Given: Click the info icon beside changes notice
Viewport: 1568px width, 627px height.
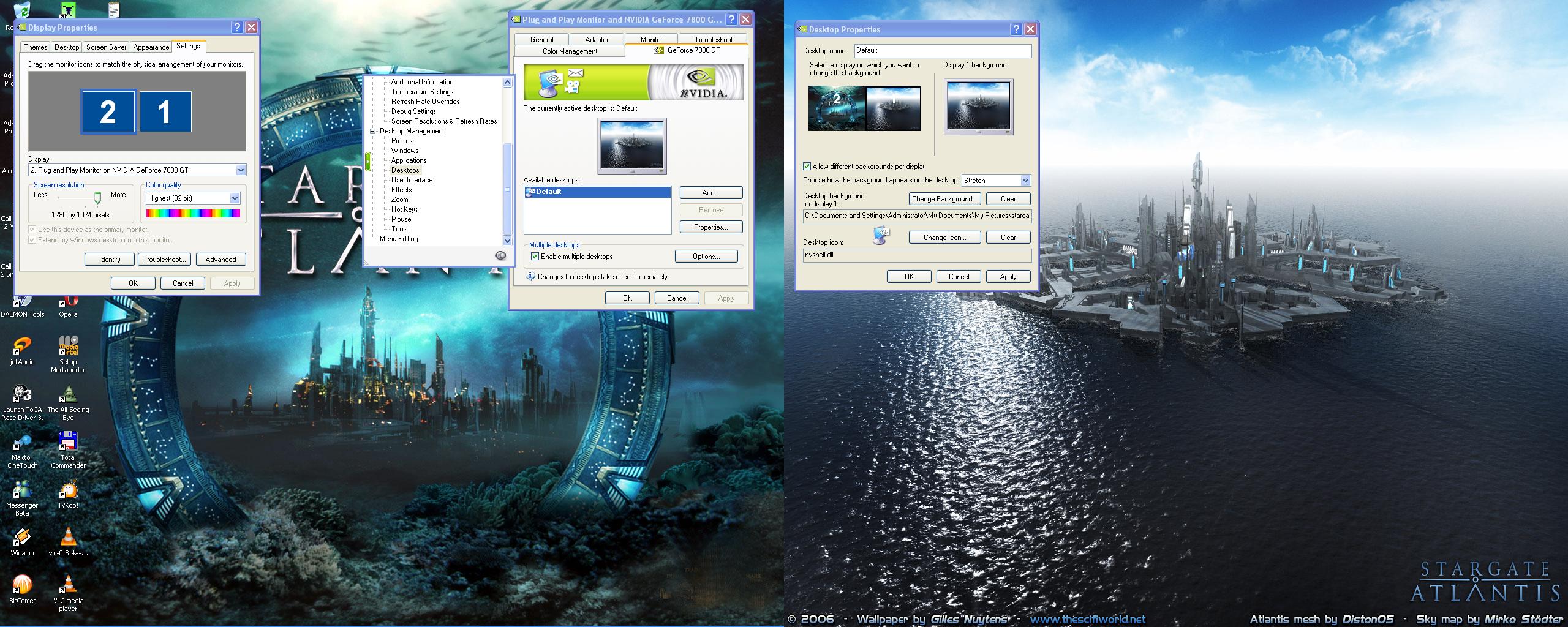Looking at the screenshot, I should [x=530, y=277].
